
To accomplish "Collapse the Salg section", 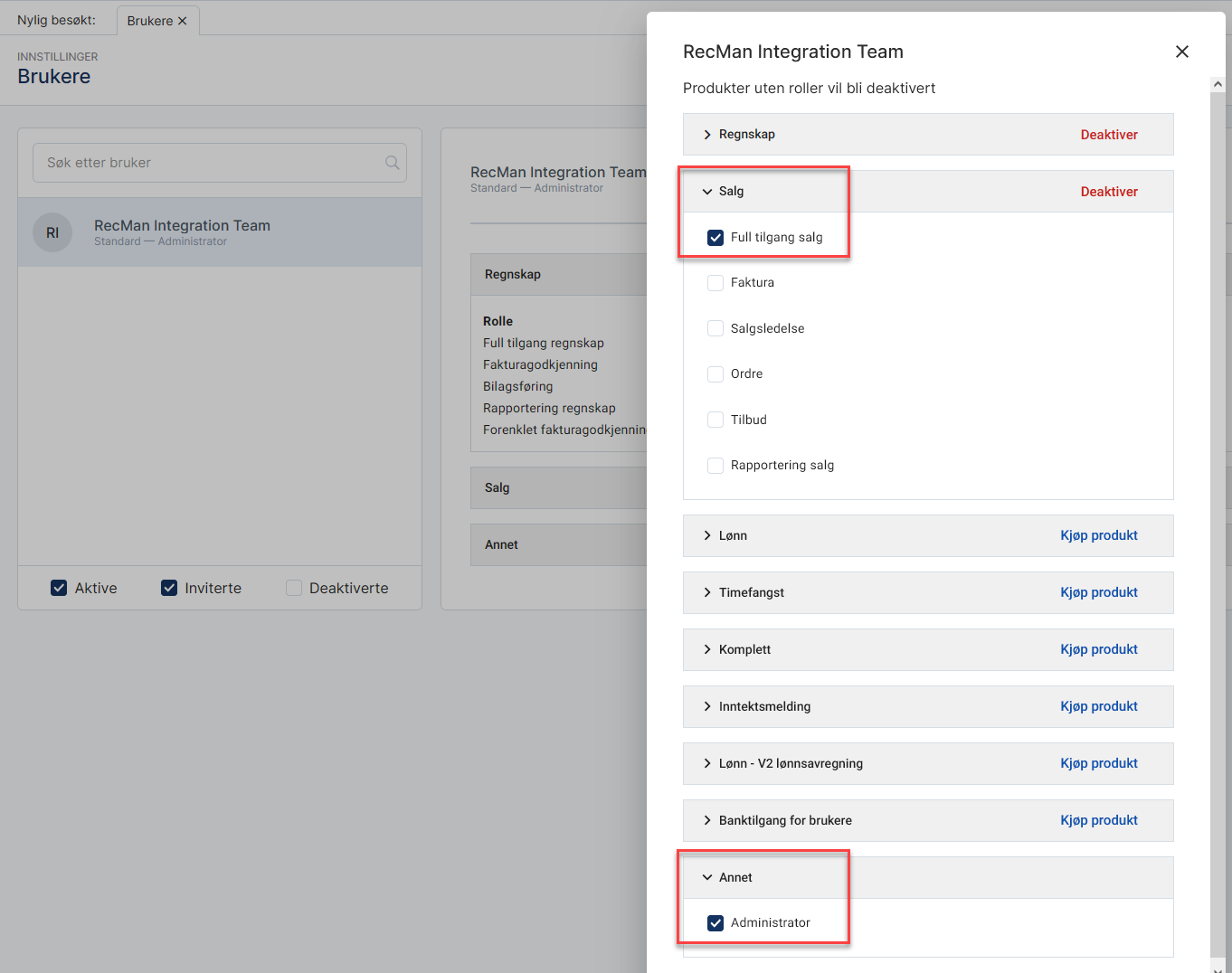I will click(x=707, y=192).
